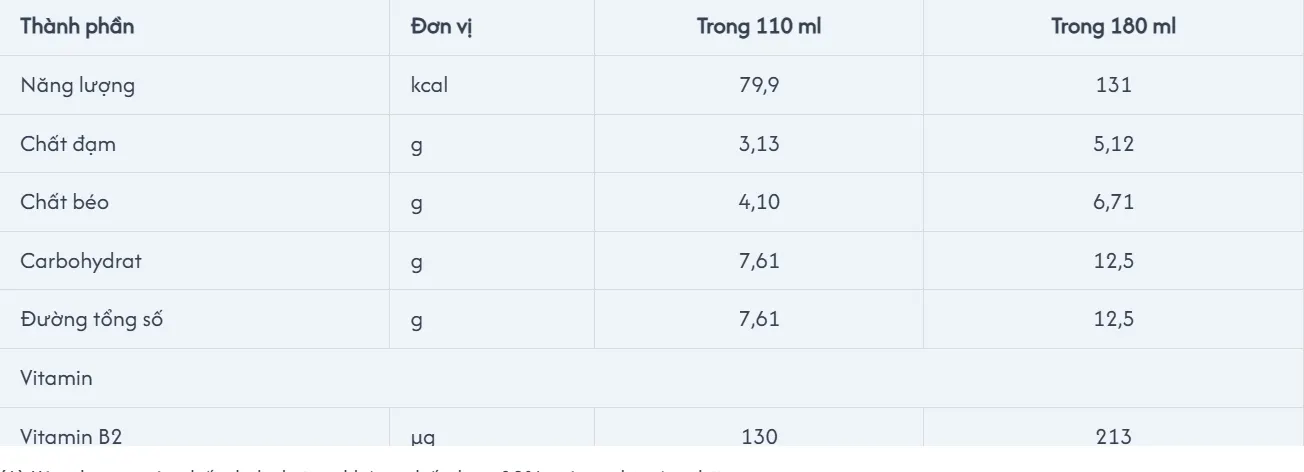Viewport: 1304px width, 472px height.
Task: Select the "Chất đạm" row label
Action: [68, 144]
